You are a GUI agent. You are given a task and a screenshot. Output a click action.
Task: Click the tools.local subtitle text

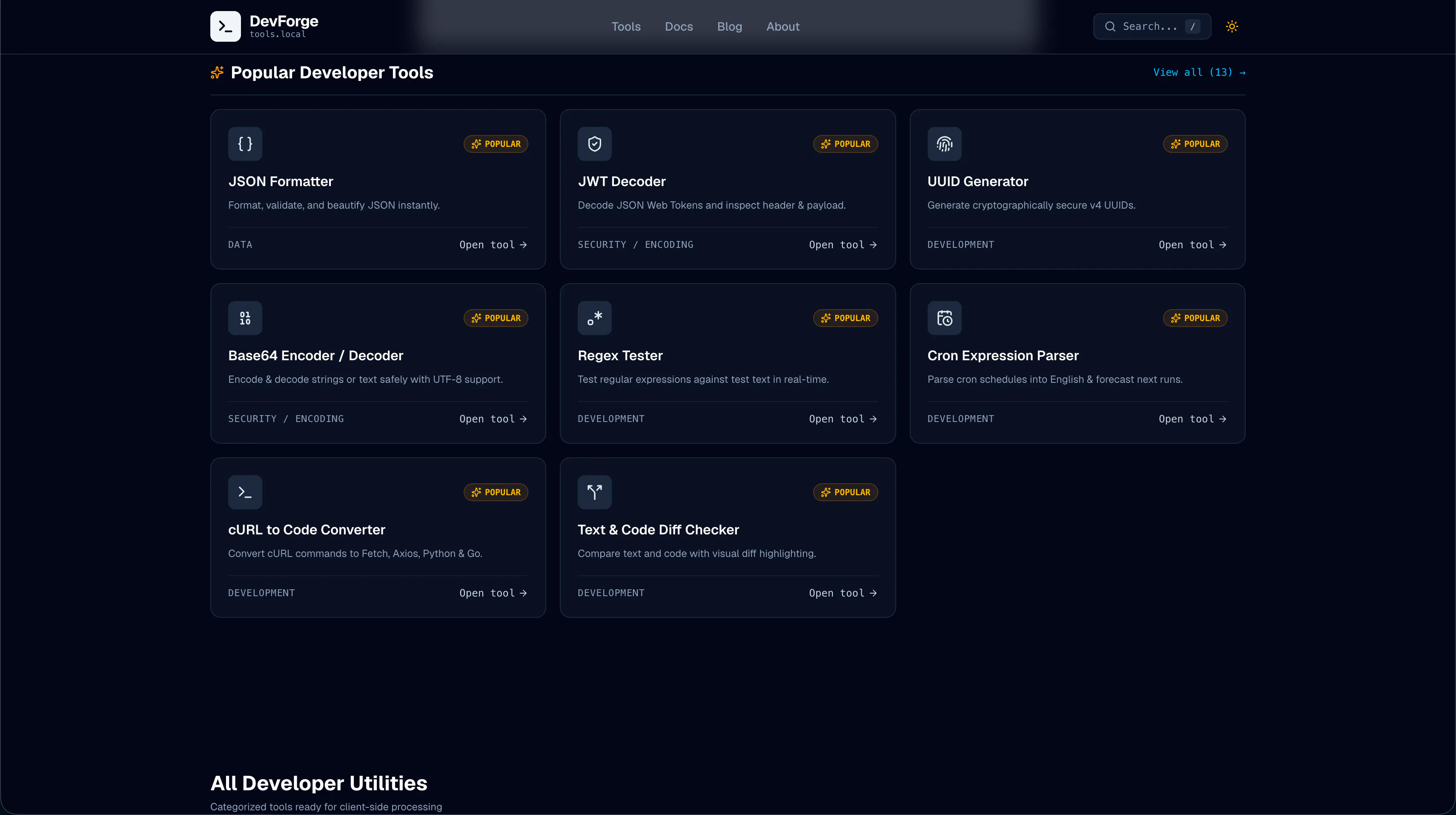(278, 34)
